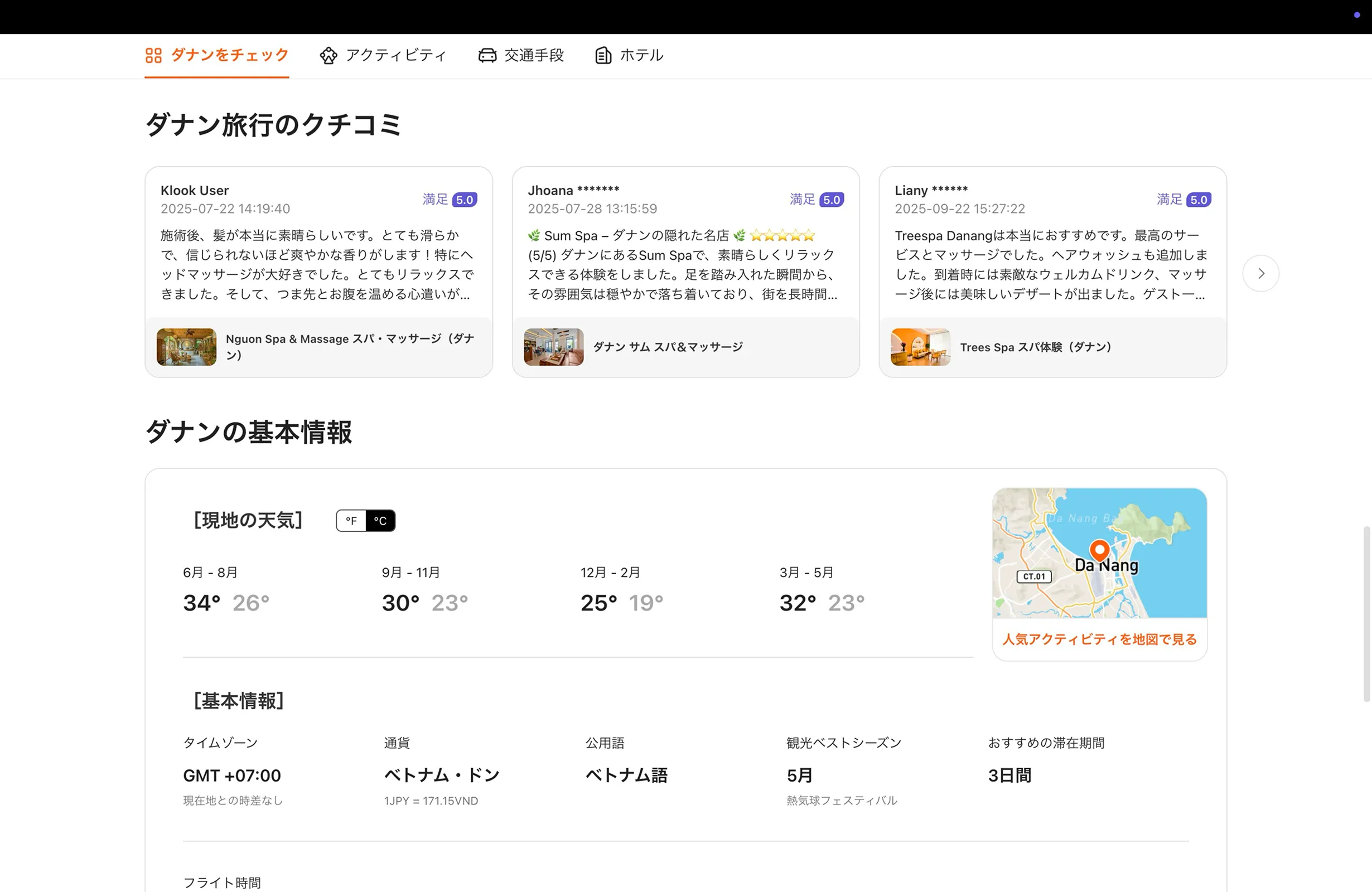Click the 5.0 rating badge on Jhoana review
This screenshot has width=1372, height=892.
pyautogui.click(x=831, y=200)
